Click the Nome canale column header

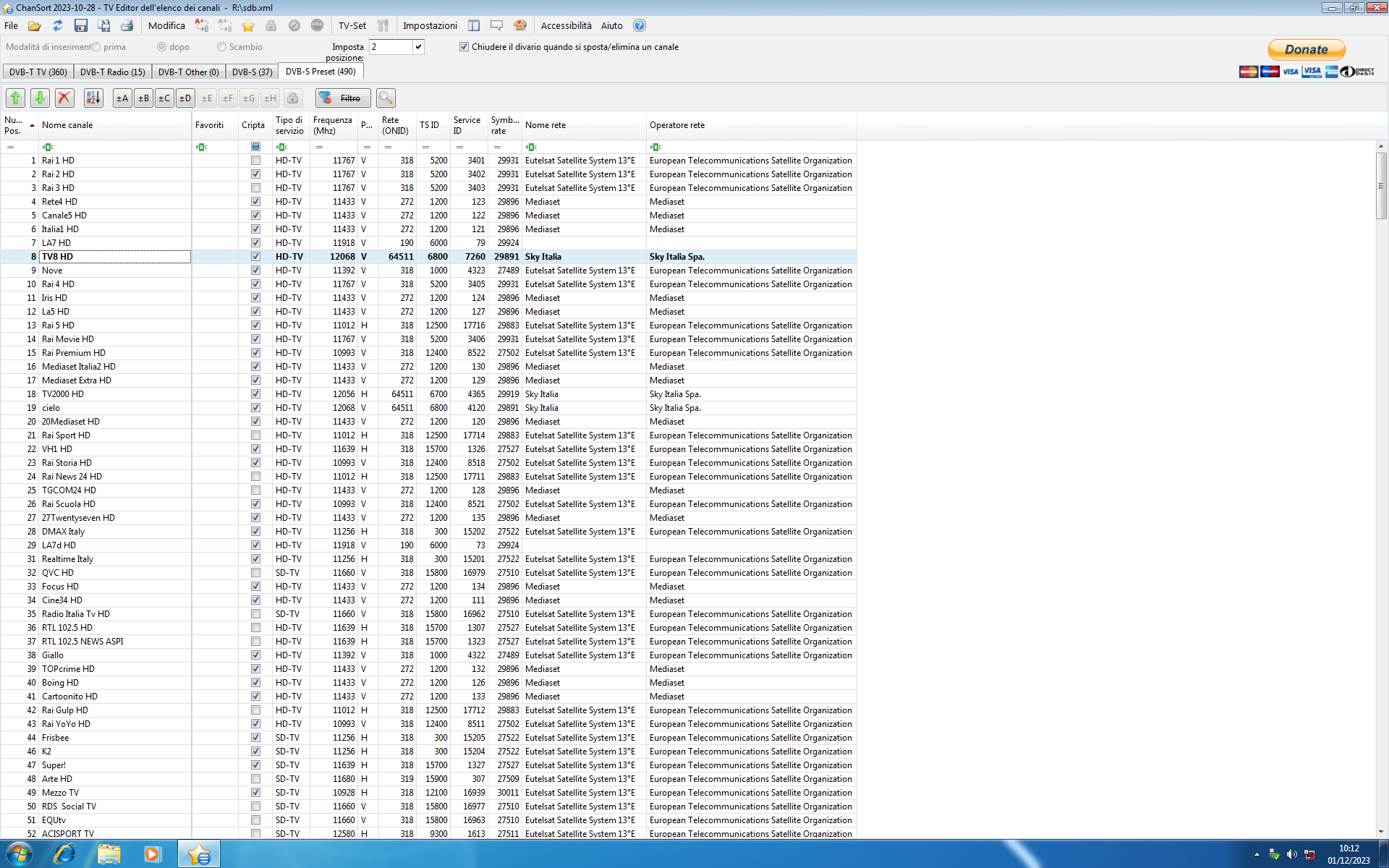coord(116,125)
